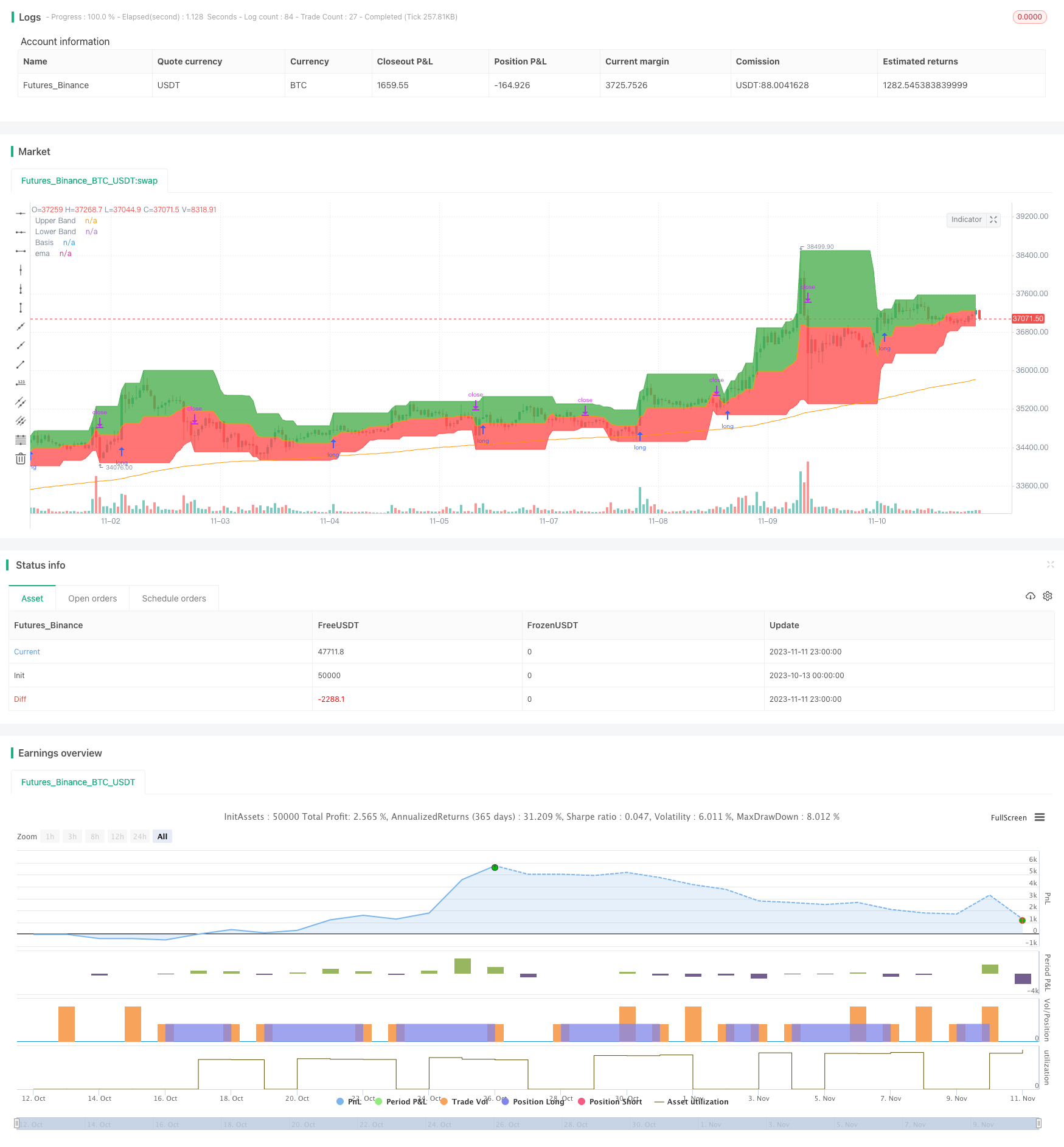
Task: Select the diagonal straight line drawing tool
Action: pos(21,327)
